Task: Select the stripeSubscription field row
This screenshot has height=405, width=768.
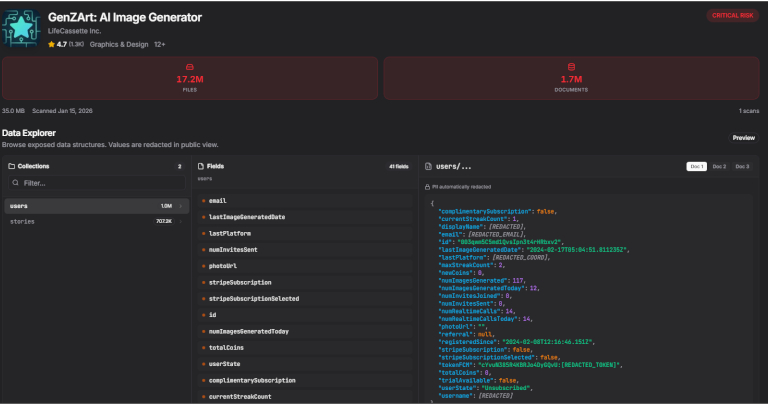Action: pyautogui.click(x=305, y=283)
